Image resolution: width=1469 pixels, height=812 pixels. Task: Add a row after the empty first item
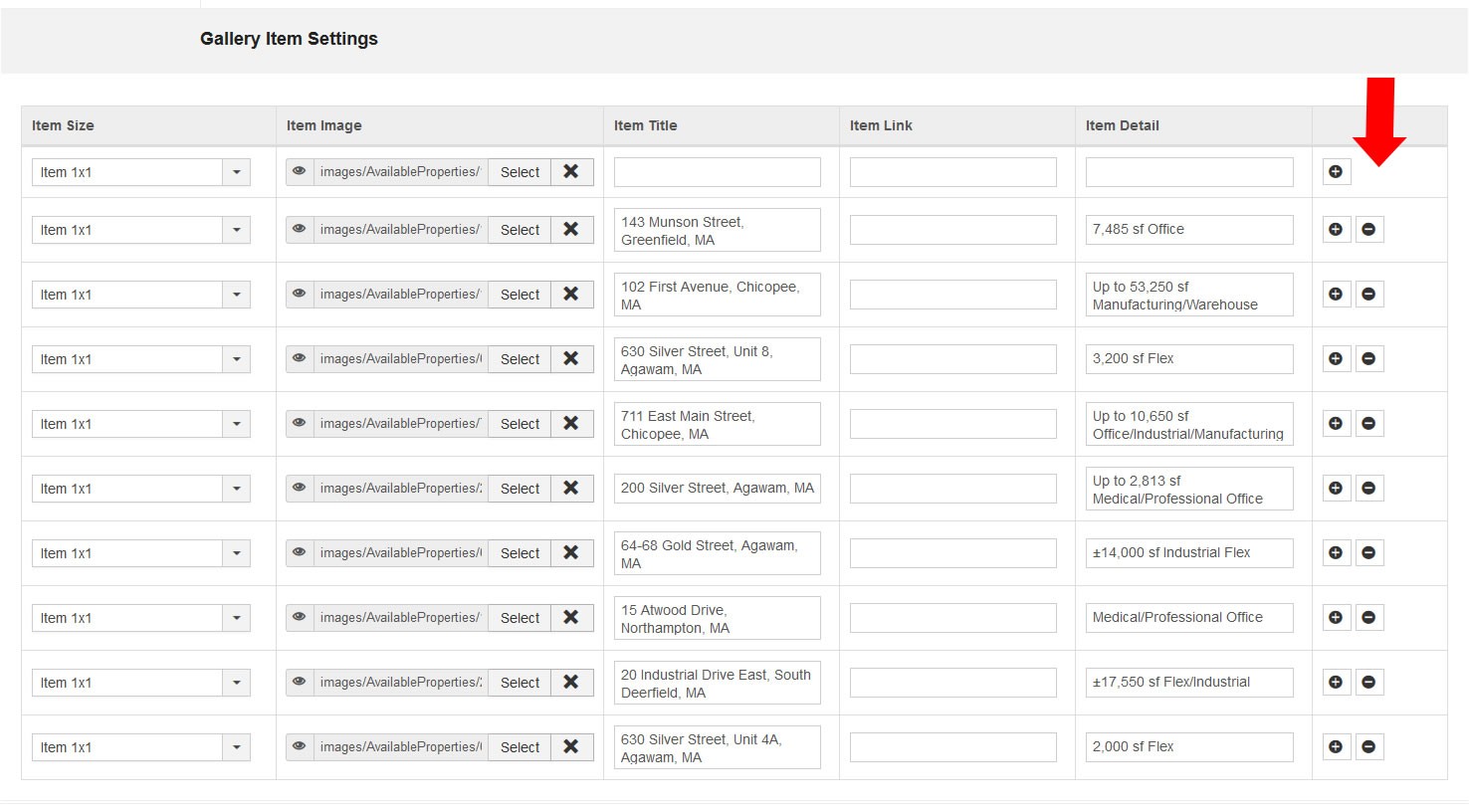coord(1336,172)
